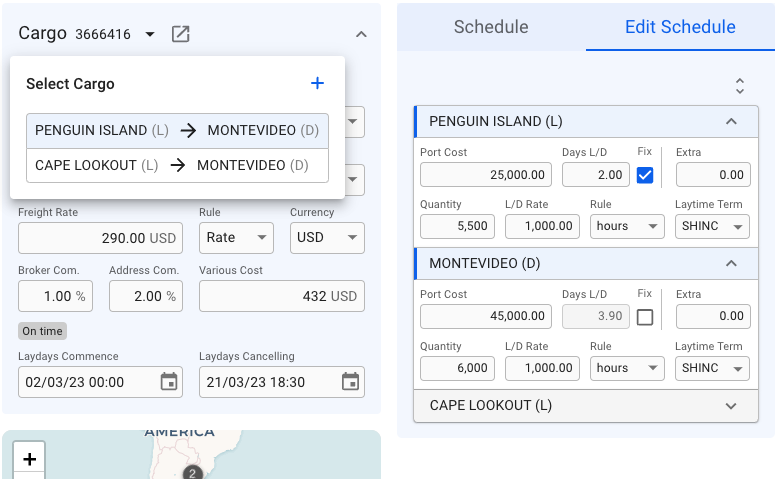The height and width of the screenshot is (479, 778).
Task: Select the Edit Schedule tab
Action: pos(680,27)
